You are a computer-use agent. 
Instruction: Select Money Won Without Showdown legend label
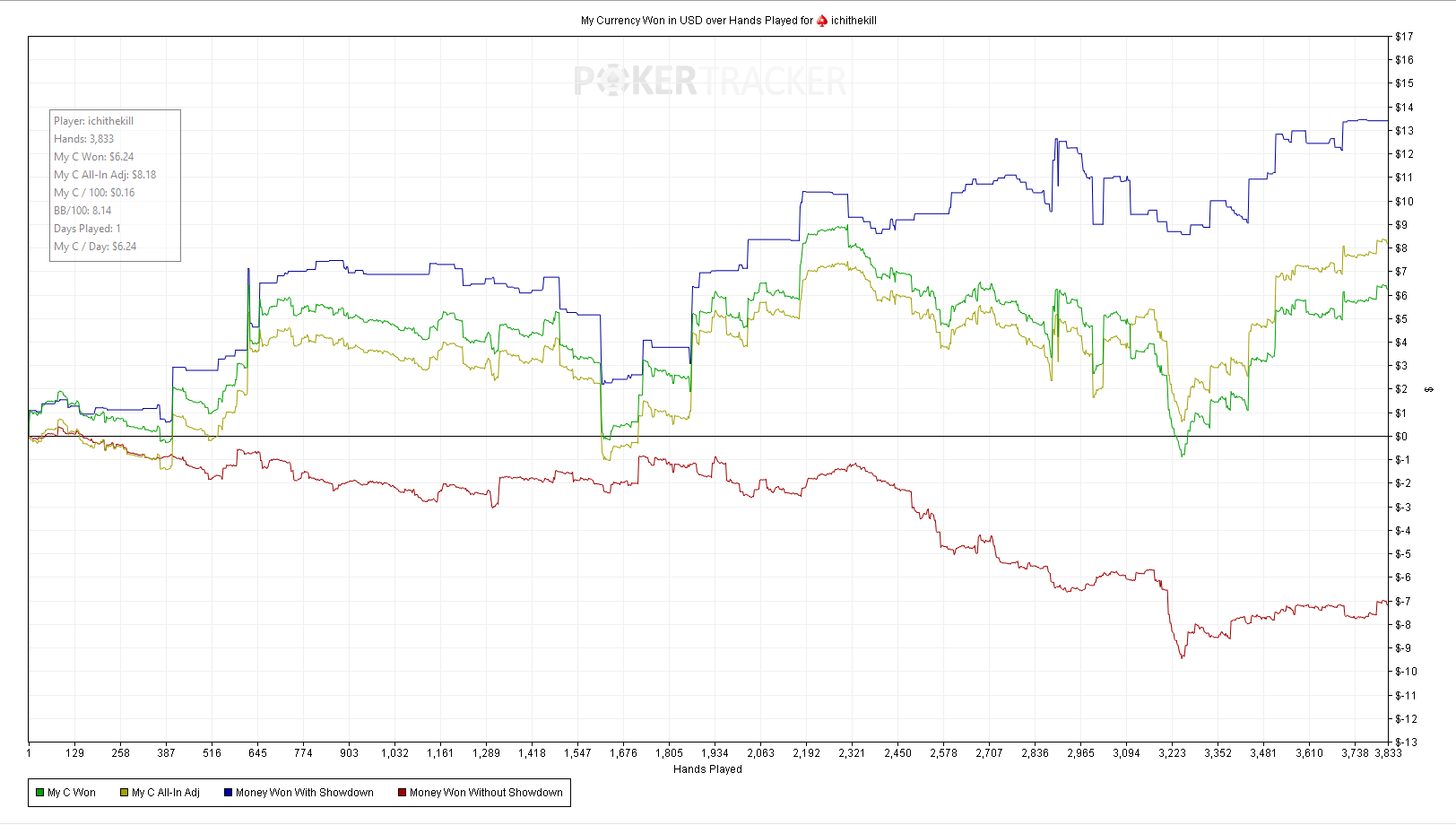[486, 793]
